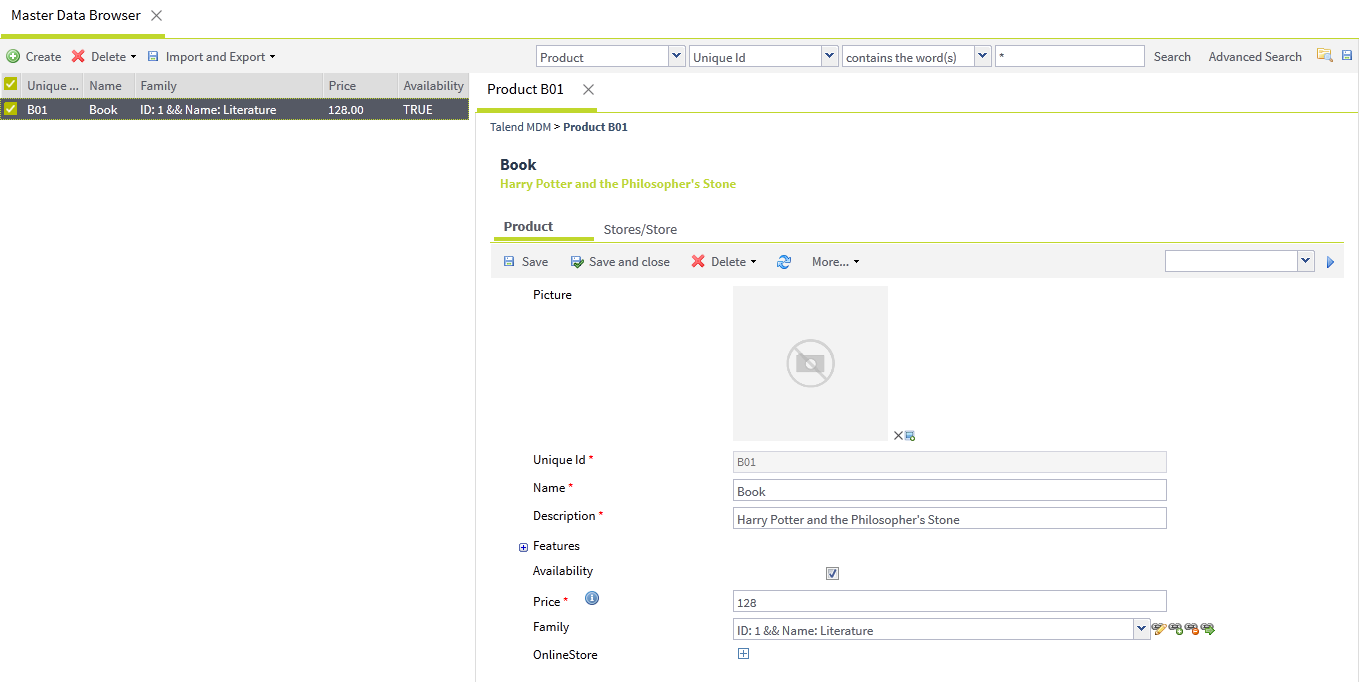
Task: Expand the Features section
Action: [523, 547]
